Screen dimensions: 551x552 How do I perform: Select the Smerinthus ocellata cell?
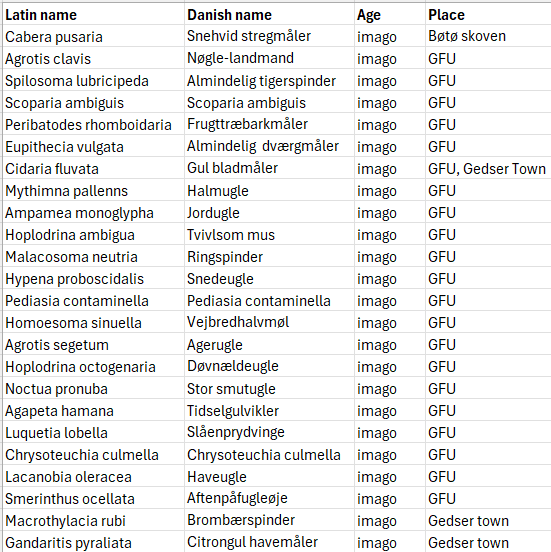coord(93,498)
